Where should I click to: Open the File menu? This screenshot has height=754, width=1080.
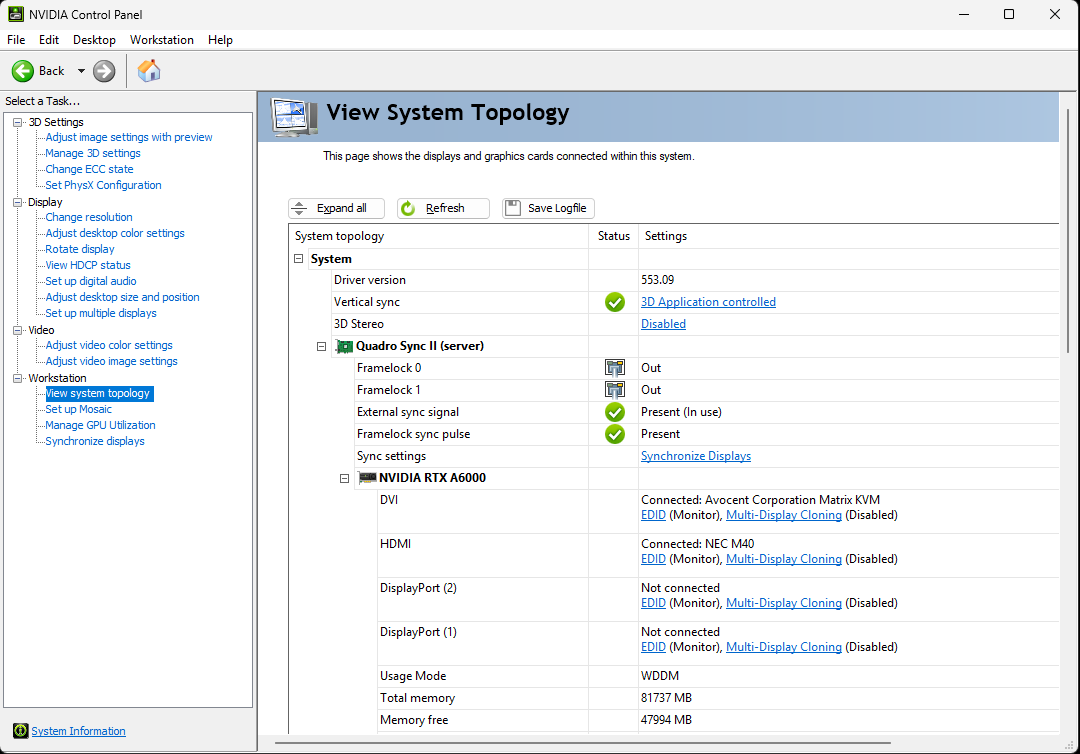click(x=16, y=40)
